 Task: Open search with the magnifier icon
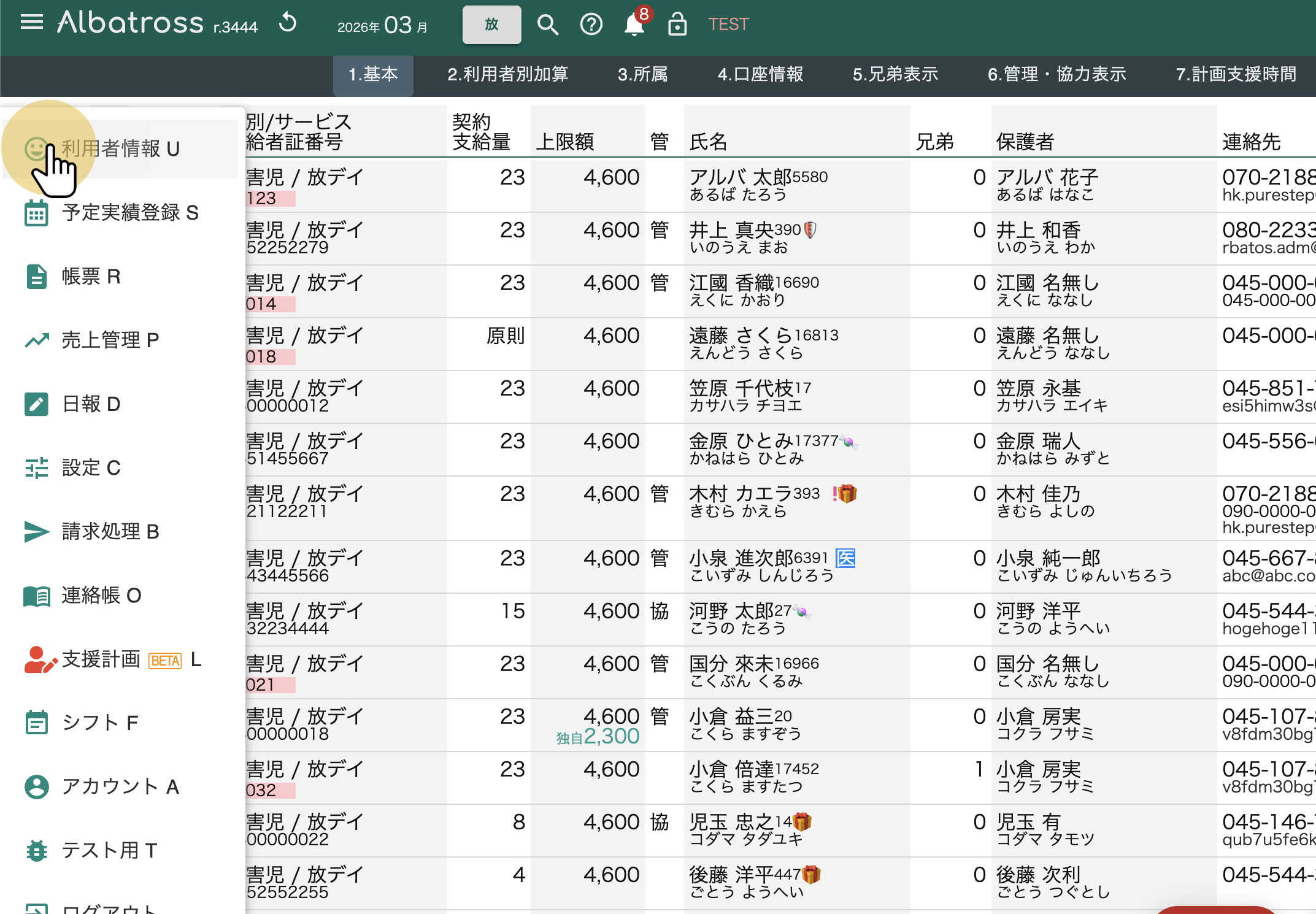[x=547, y=25]
